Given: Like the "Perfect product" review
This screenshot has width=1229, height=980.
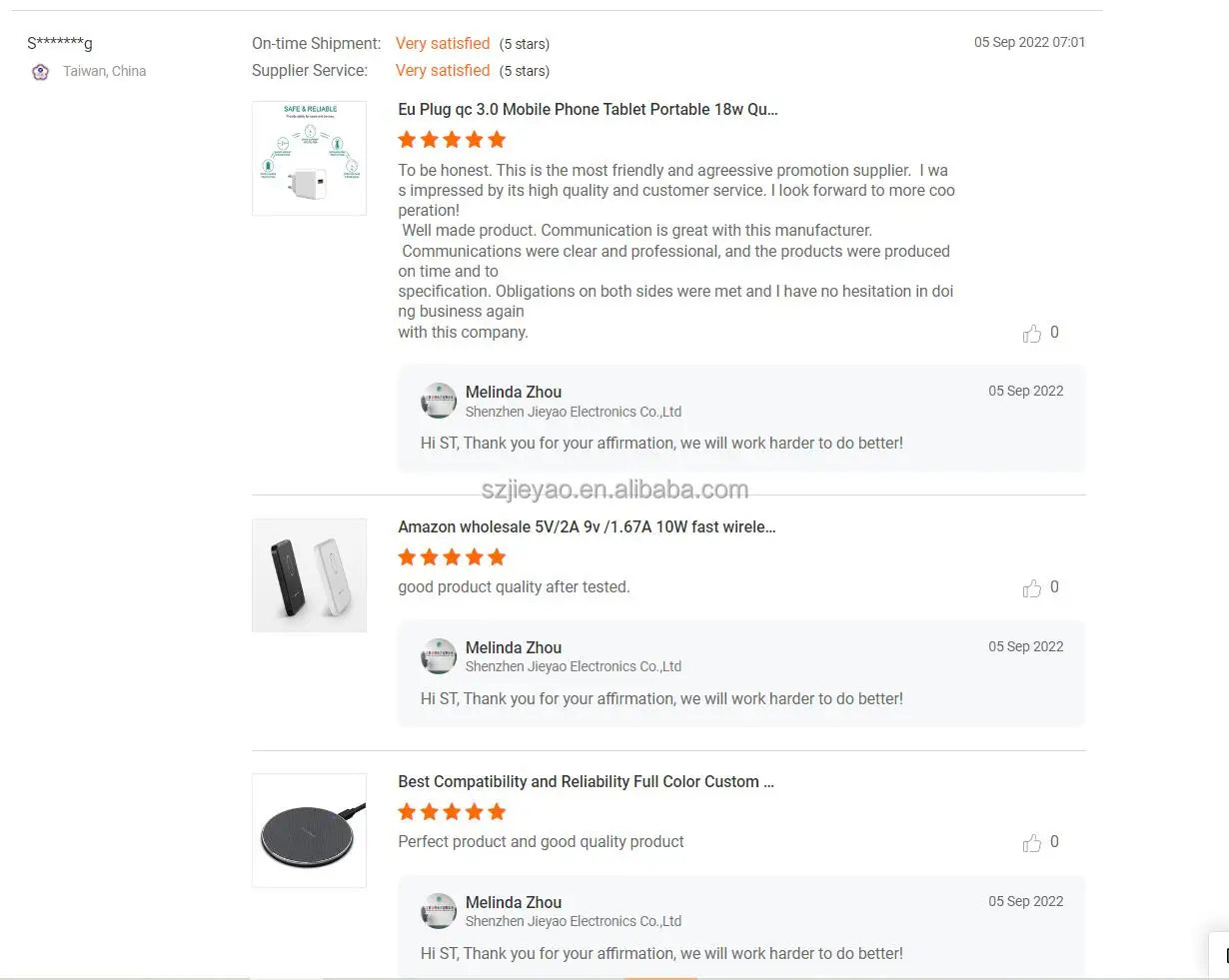Looking at the screenshot, I should (1032, 843).
